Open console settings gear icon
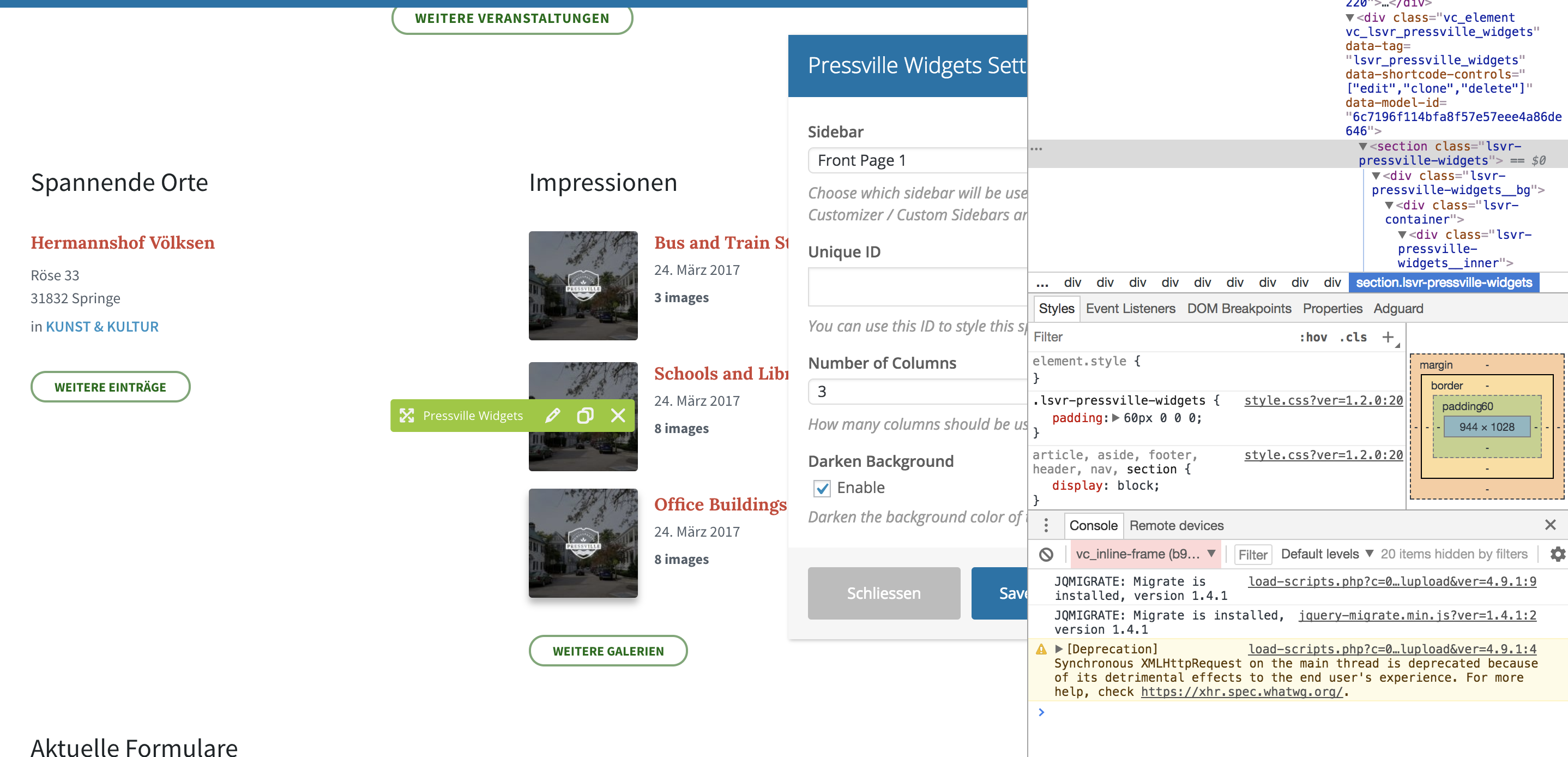 (x=1557, y=554)
